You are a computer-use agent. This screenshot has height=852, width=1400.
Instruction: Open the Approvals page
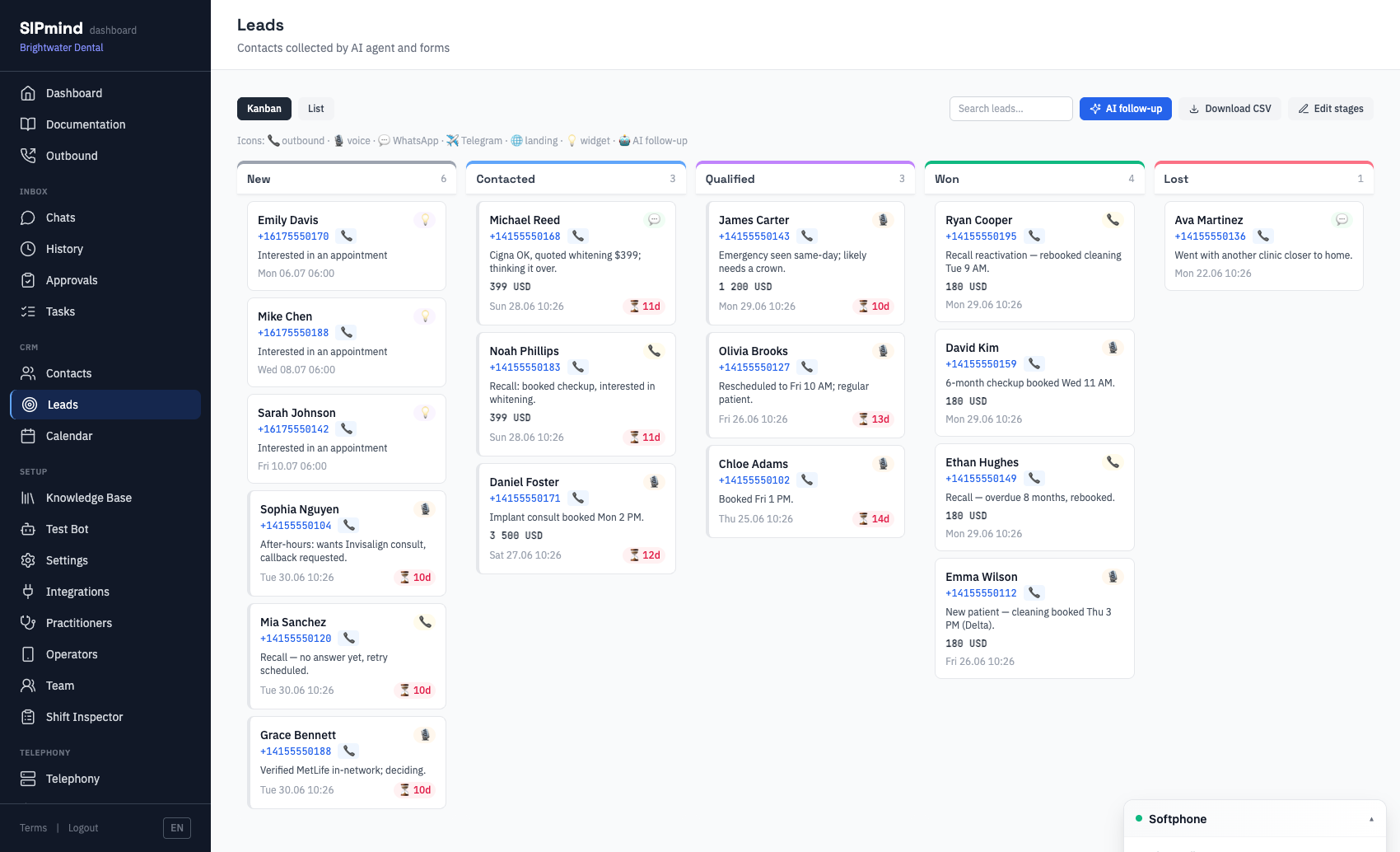105,280
